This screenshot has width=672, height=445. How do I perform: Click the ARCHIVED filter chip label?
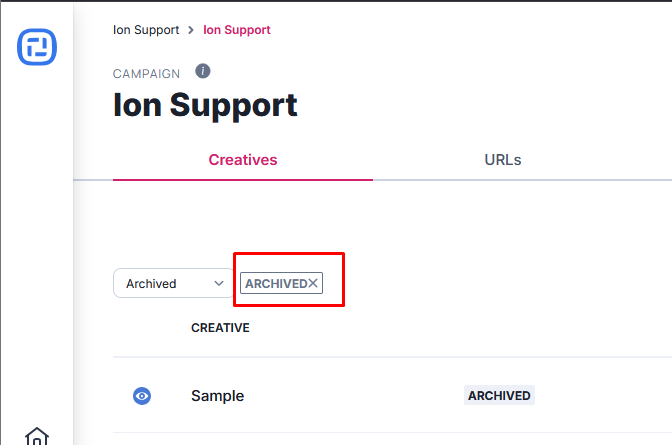coord(275,284)
